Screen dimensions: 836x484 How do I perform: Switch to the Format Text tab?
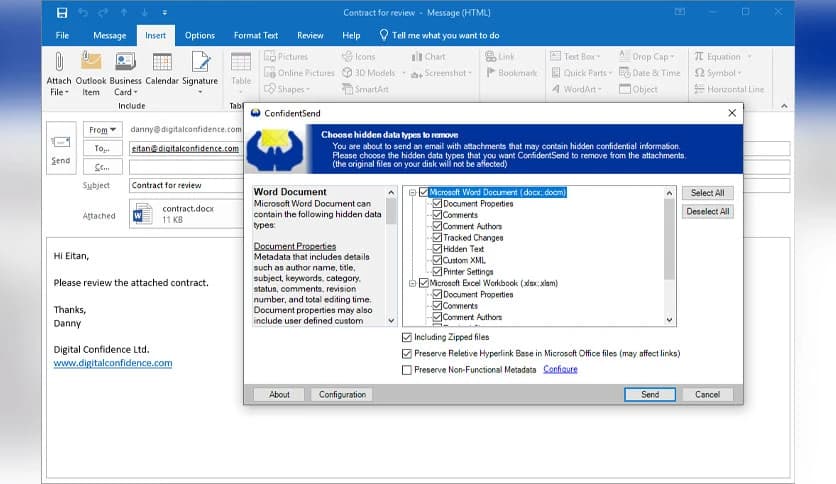(255, 35)
